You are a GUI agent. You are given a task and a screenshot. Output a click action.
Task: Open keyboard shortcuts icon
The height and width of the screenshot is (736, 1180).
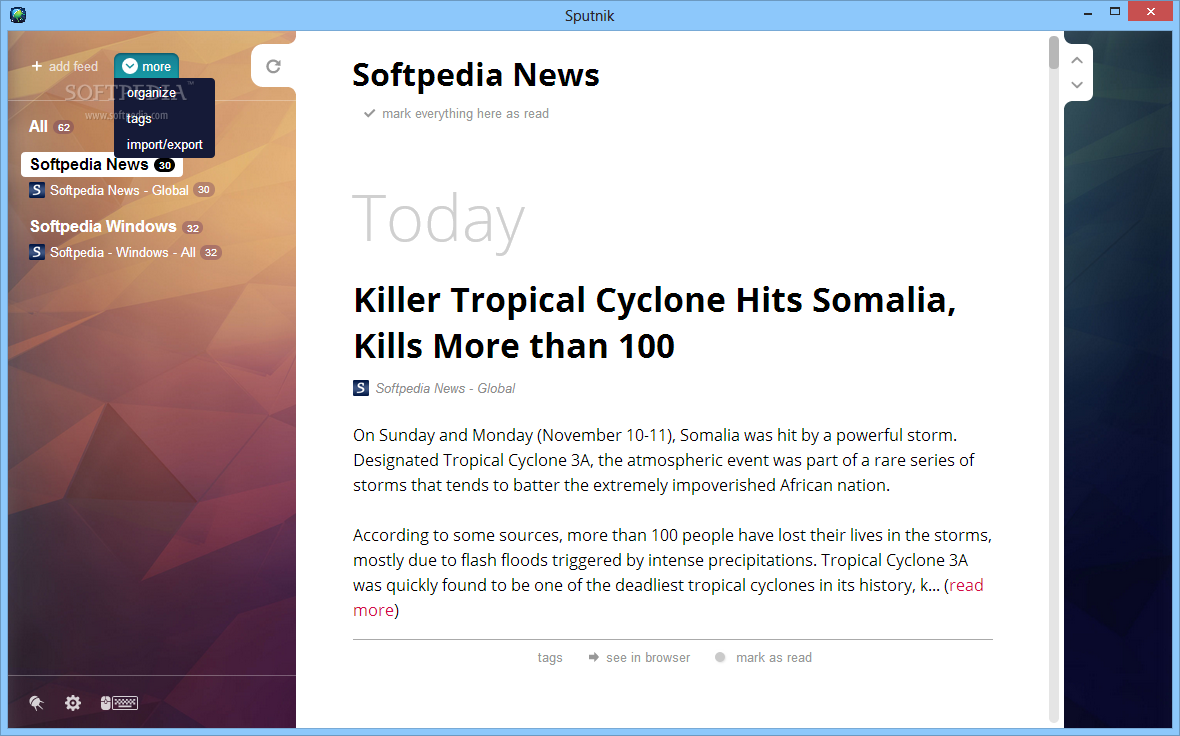[x=119, y=703]
